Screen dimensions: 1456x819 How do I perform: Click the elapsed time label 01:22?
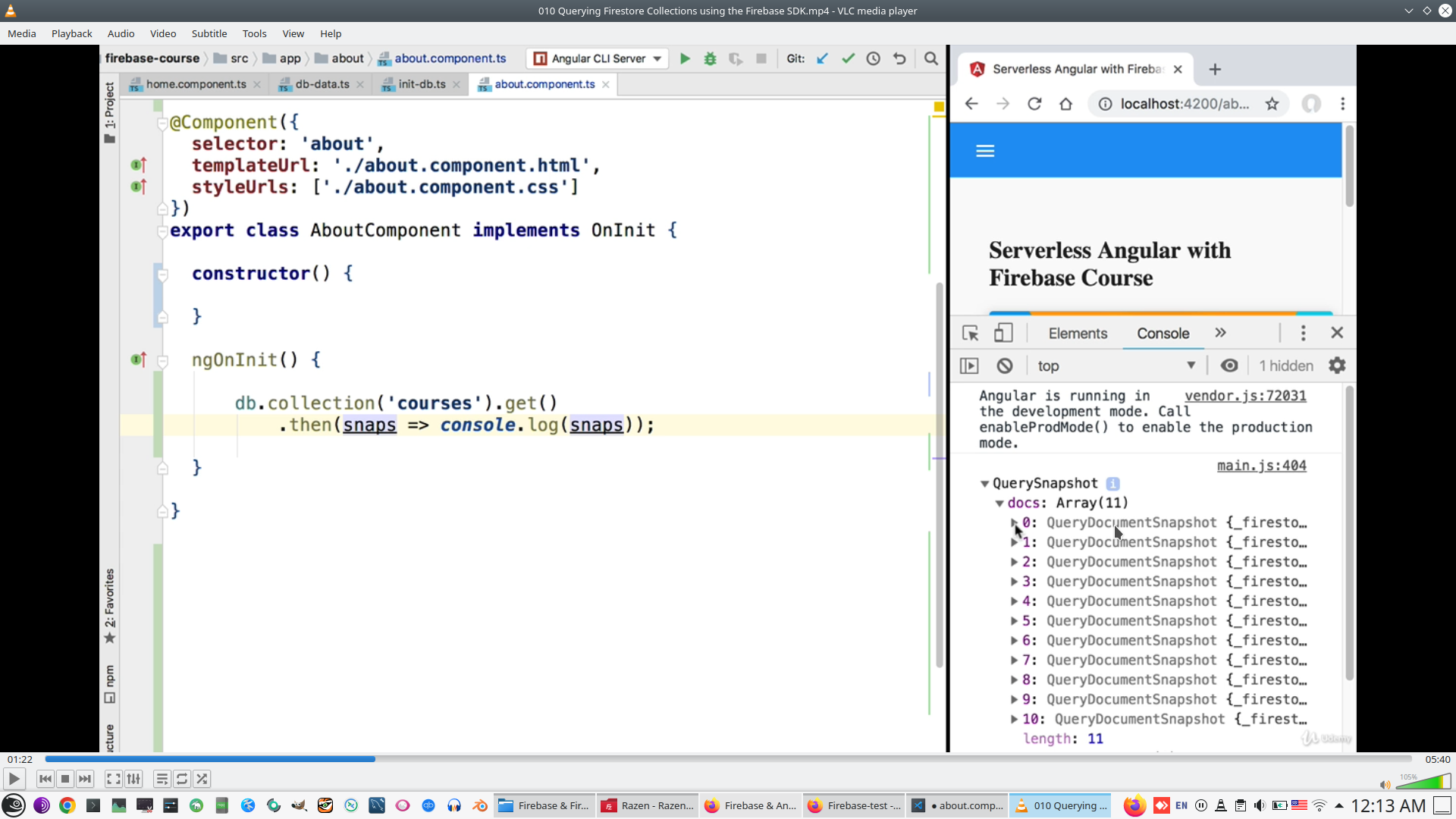20,759
